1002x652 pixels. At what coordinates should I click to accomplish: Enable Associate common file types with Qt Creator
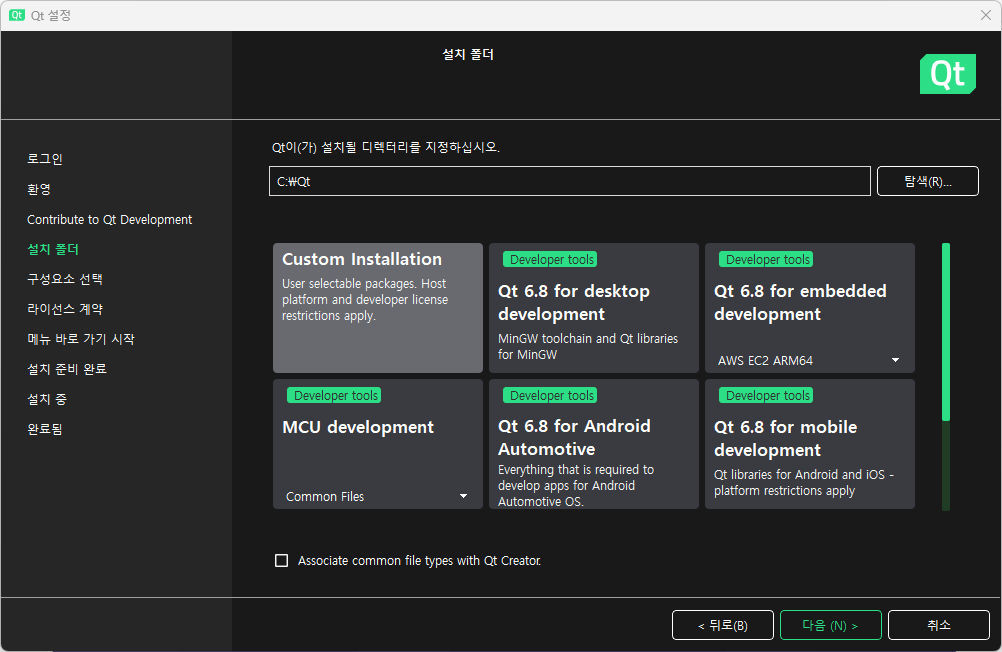[281, 561]
